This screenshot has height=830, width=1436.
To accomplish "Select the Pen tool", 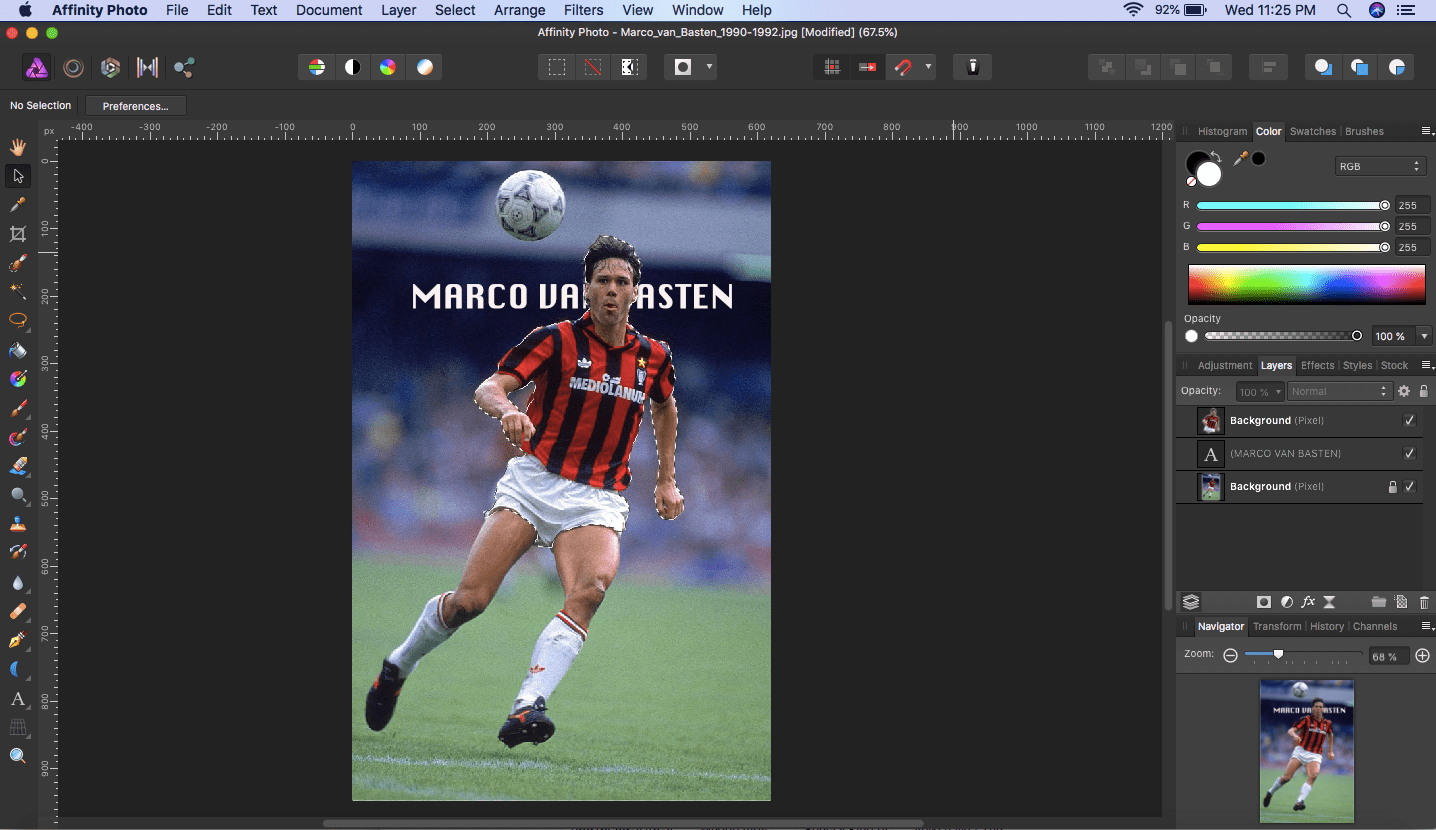I will [18, 640].
